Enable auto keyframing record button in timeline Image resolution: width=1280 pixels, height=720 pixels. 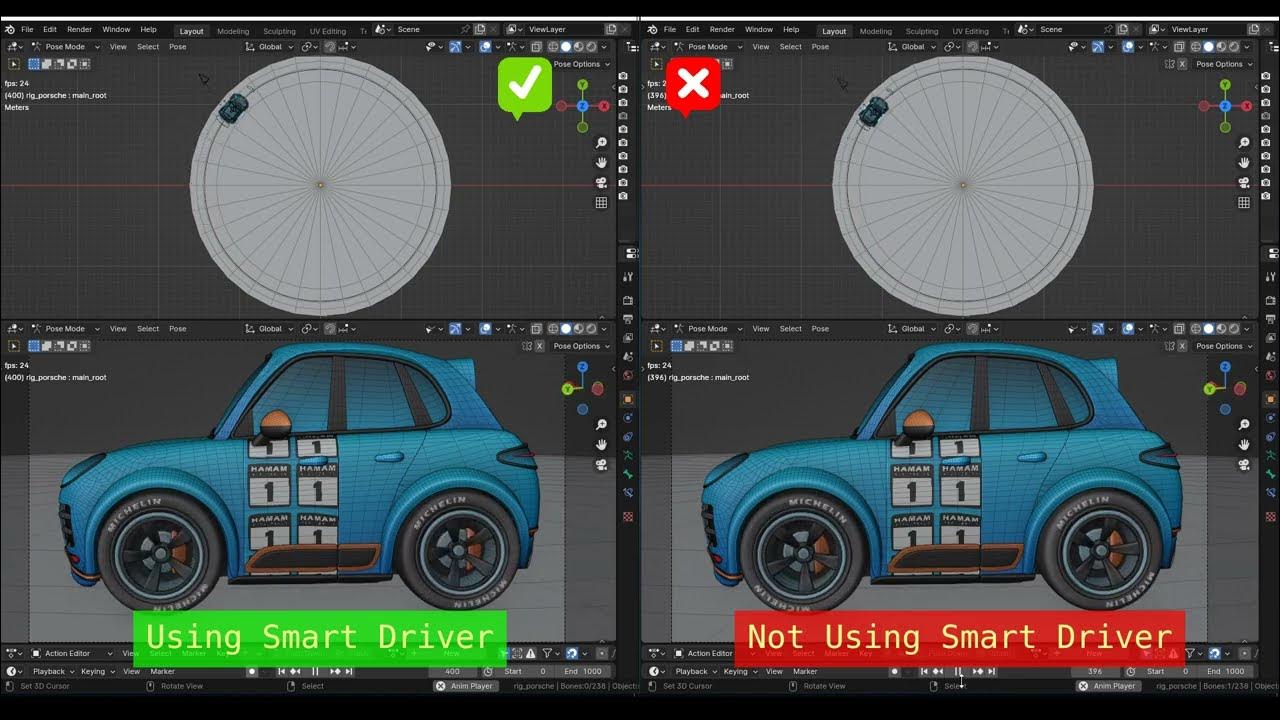tap(252, 672)
